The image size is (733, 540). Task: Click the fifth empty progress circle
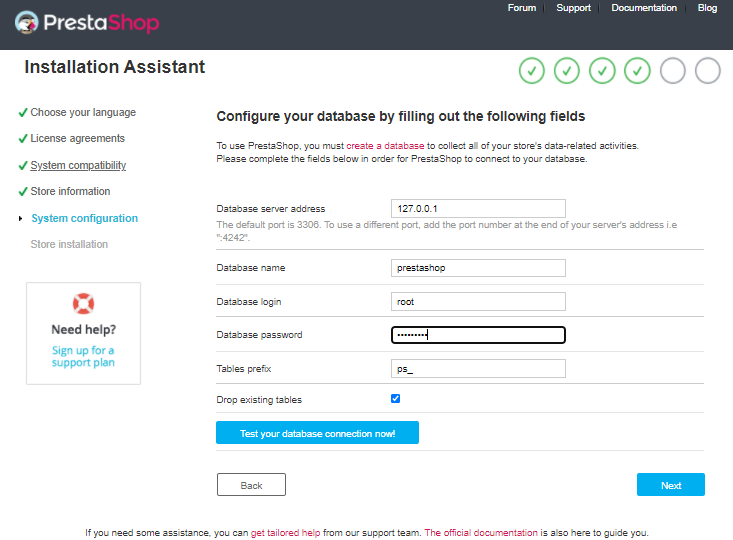[672, 71]
